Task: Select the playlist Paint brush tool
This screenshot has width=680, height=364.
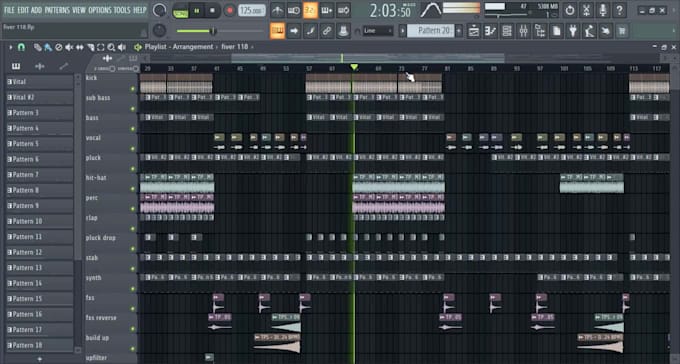Action: (x=48, y=47)
